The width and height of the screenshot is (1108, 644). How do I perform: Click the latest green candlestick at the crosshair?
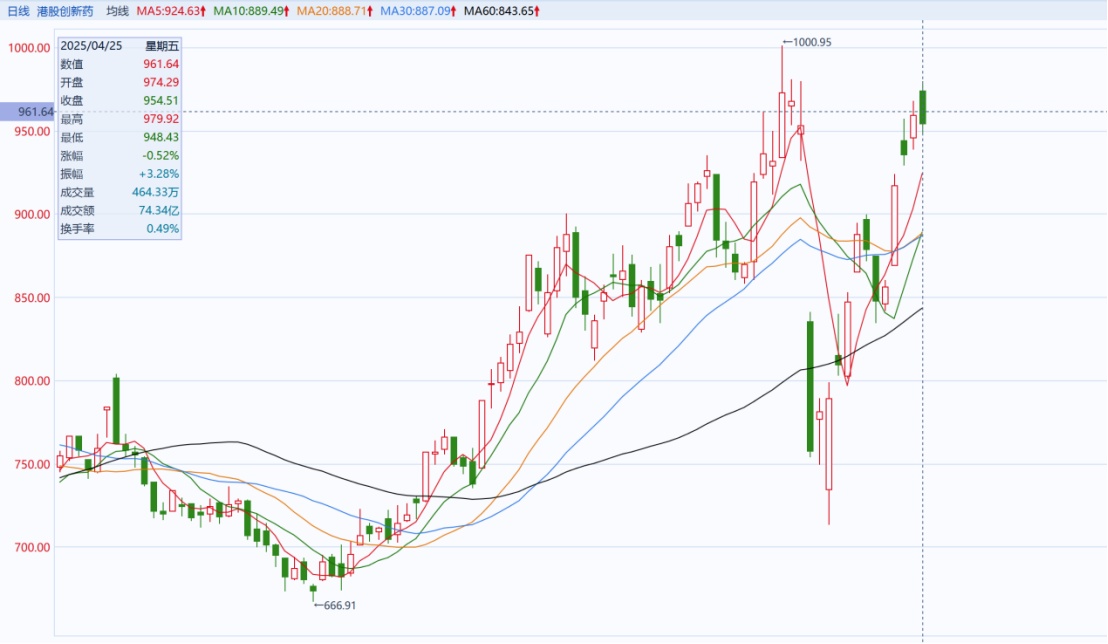pos(922,107)
